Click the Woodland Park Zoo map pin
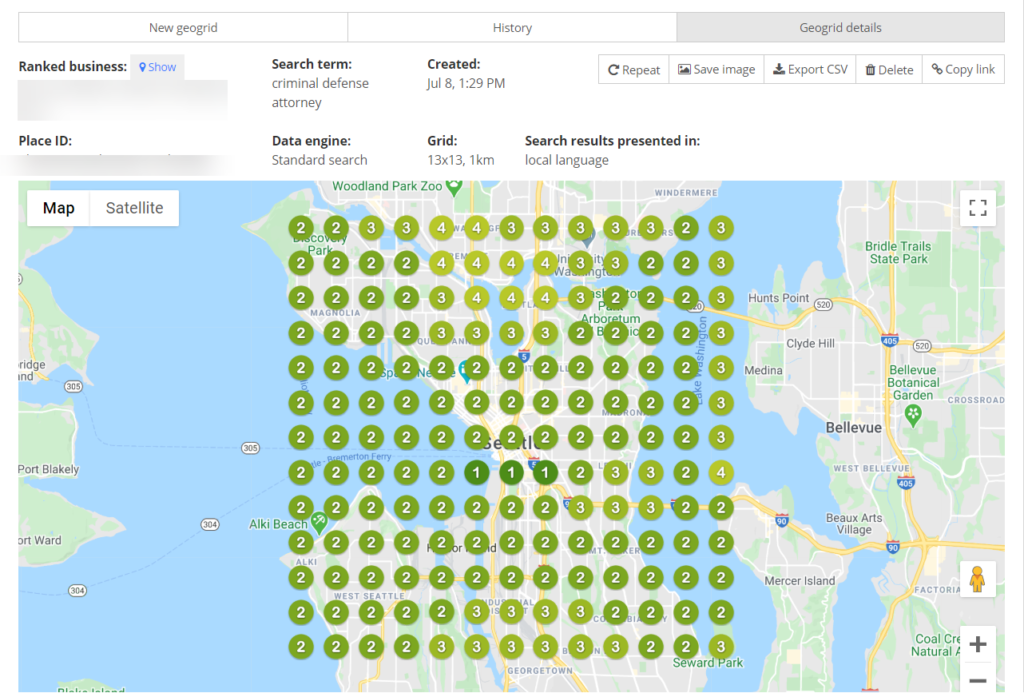The width and height of the screenshot is (1024, 693). 455,187
